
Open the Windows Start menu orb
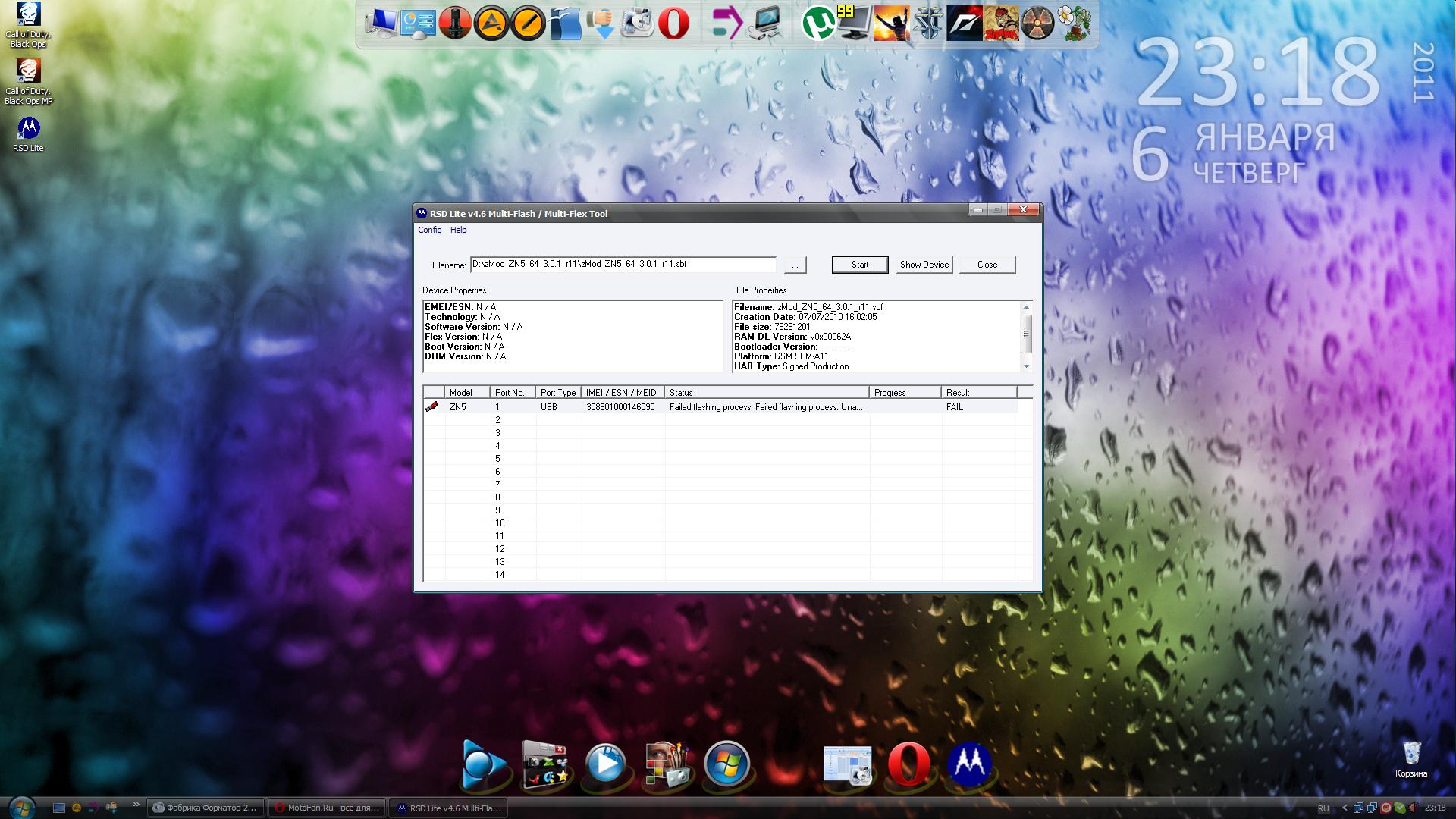click(x=20, y=808)
